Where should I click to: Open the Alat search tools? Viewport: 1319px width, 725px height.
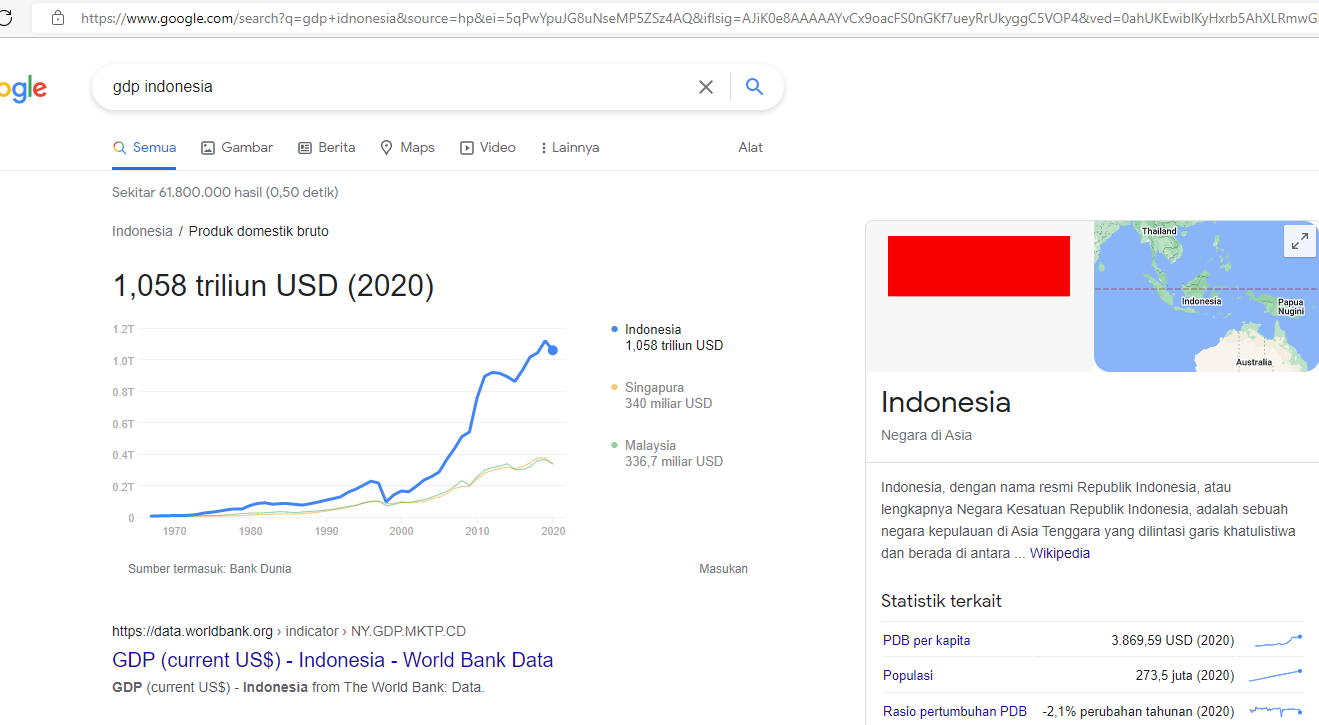point(750,147)
